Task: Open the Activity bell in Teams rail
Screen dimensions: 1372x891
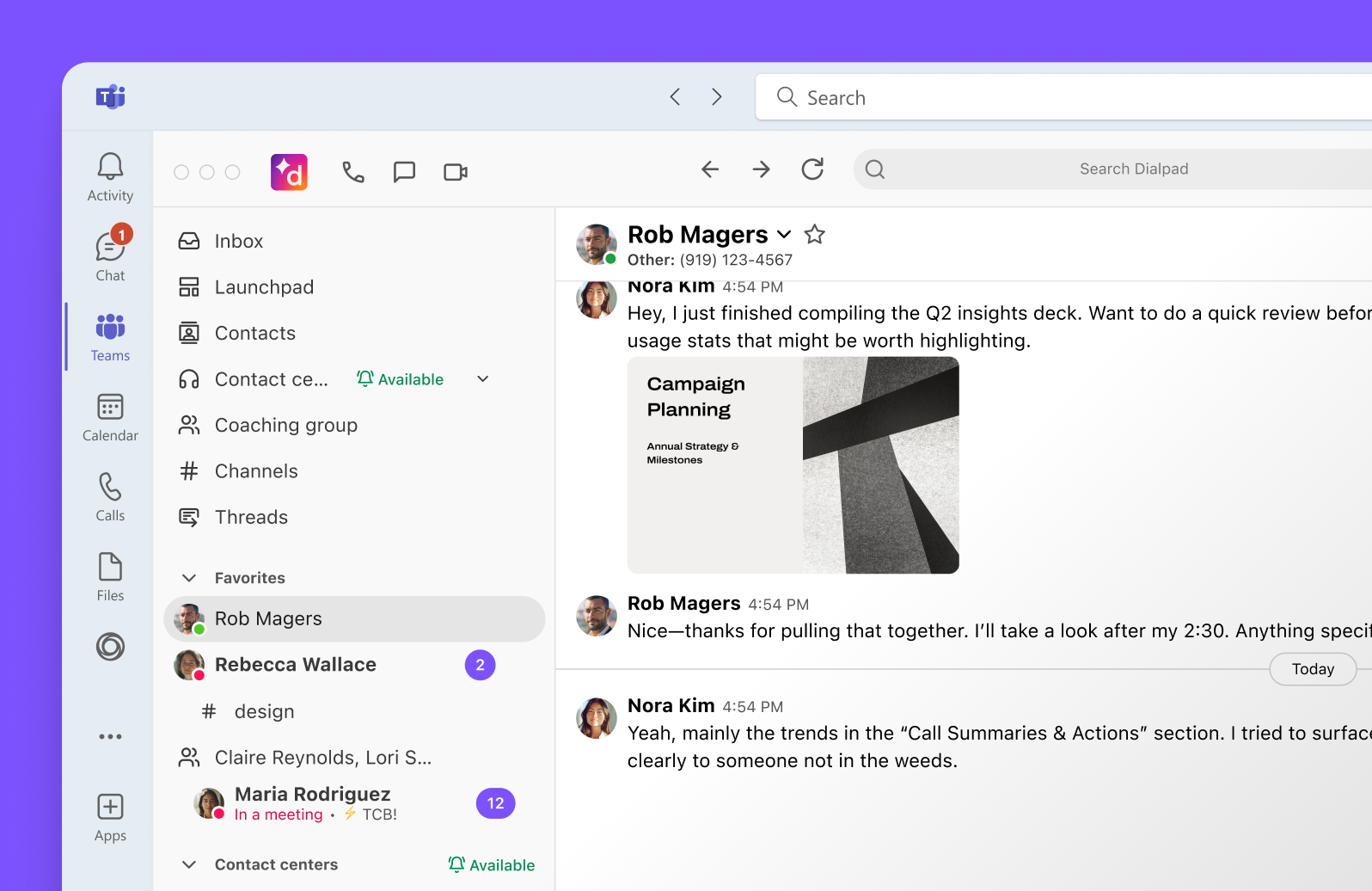Action: point(110,177)
